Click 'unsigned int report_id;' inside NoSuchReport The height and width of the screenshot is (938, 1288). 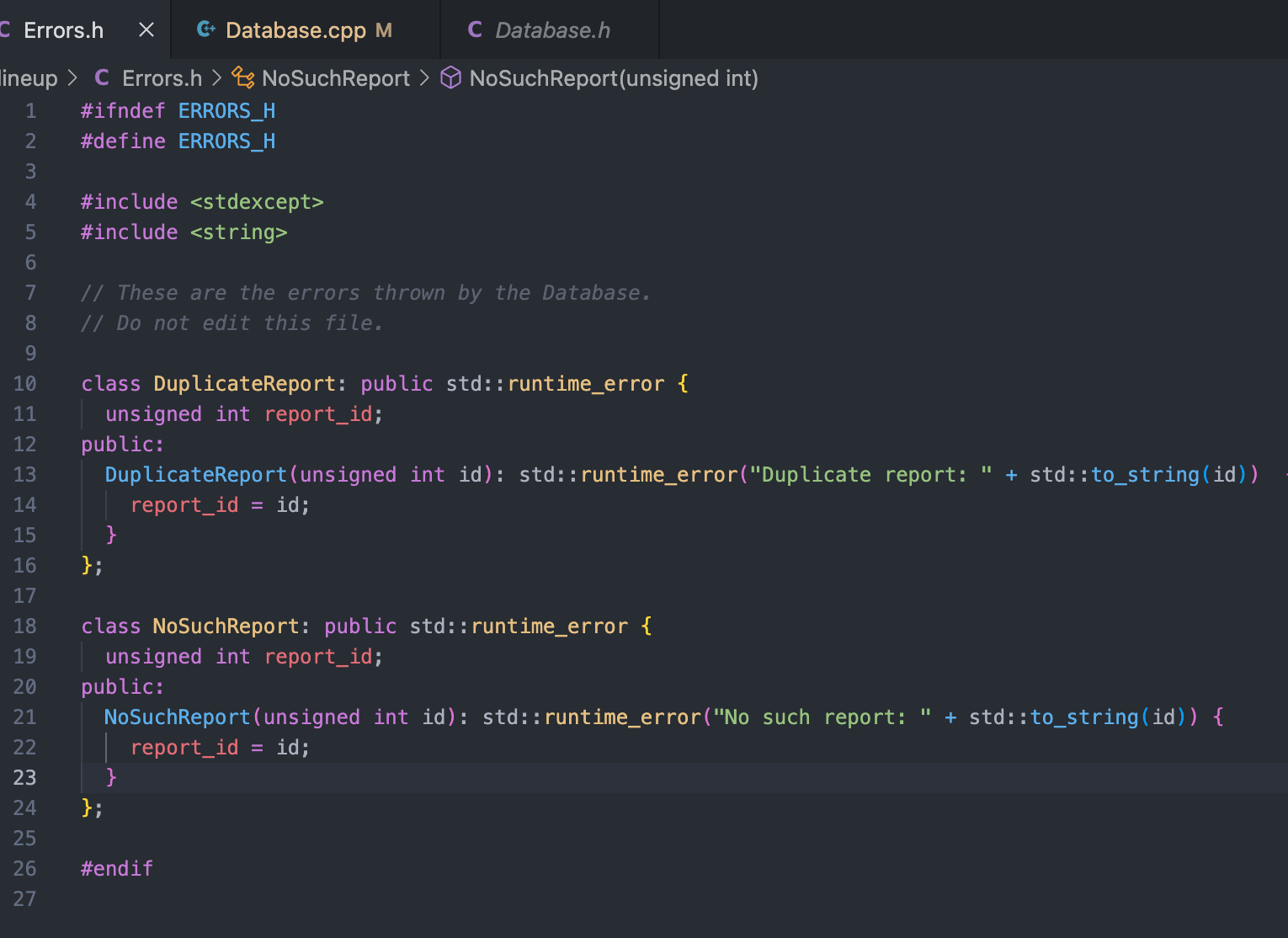[244, 657]
